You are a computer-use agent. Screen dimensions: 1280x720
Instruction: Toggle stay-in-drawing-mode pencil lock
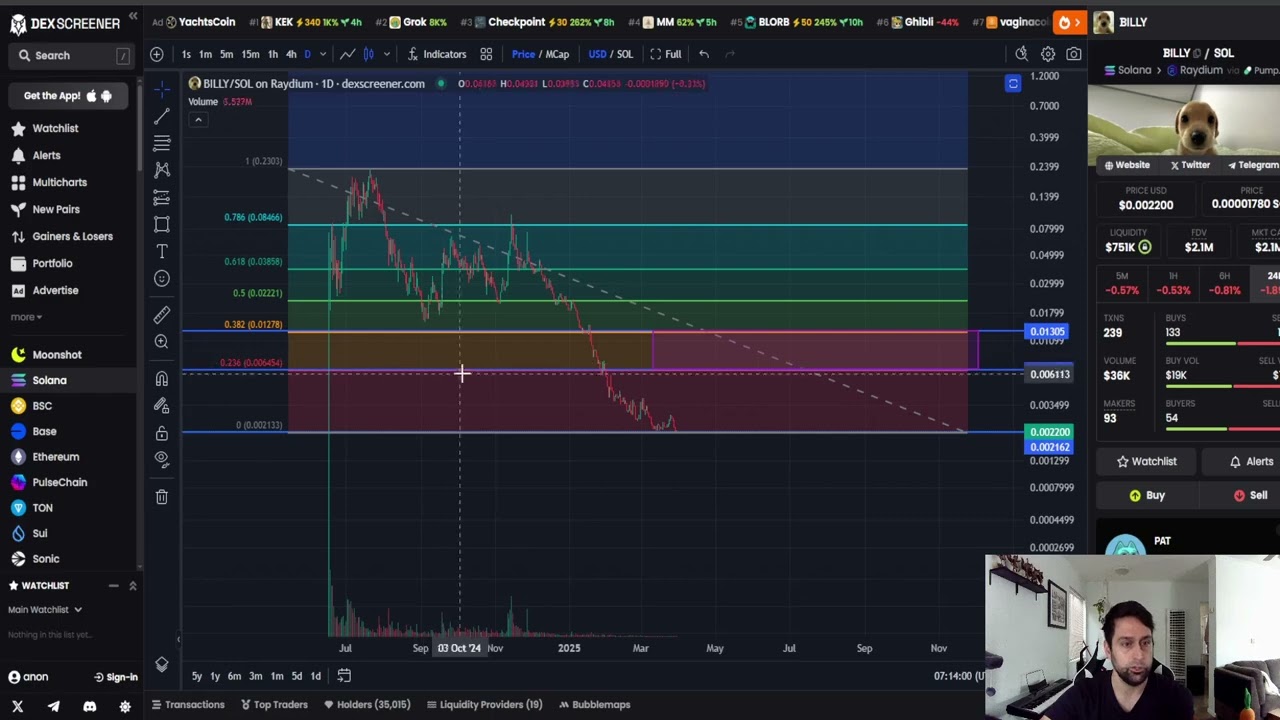(x=162, y=406)
